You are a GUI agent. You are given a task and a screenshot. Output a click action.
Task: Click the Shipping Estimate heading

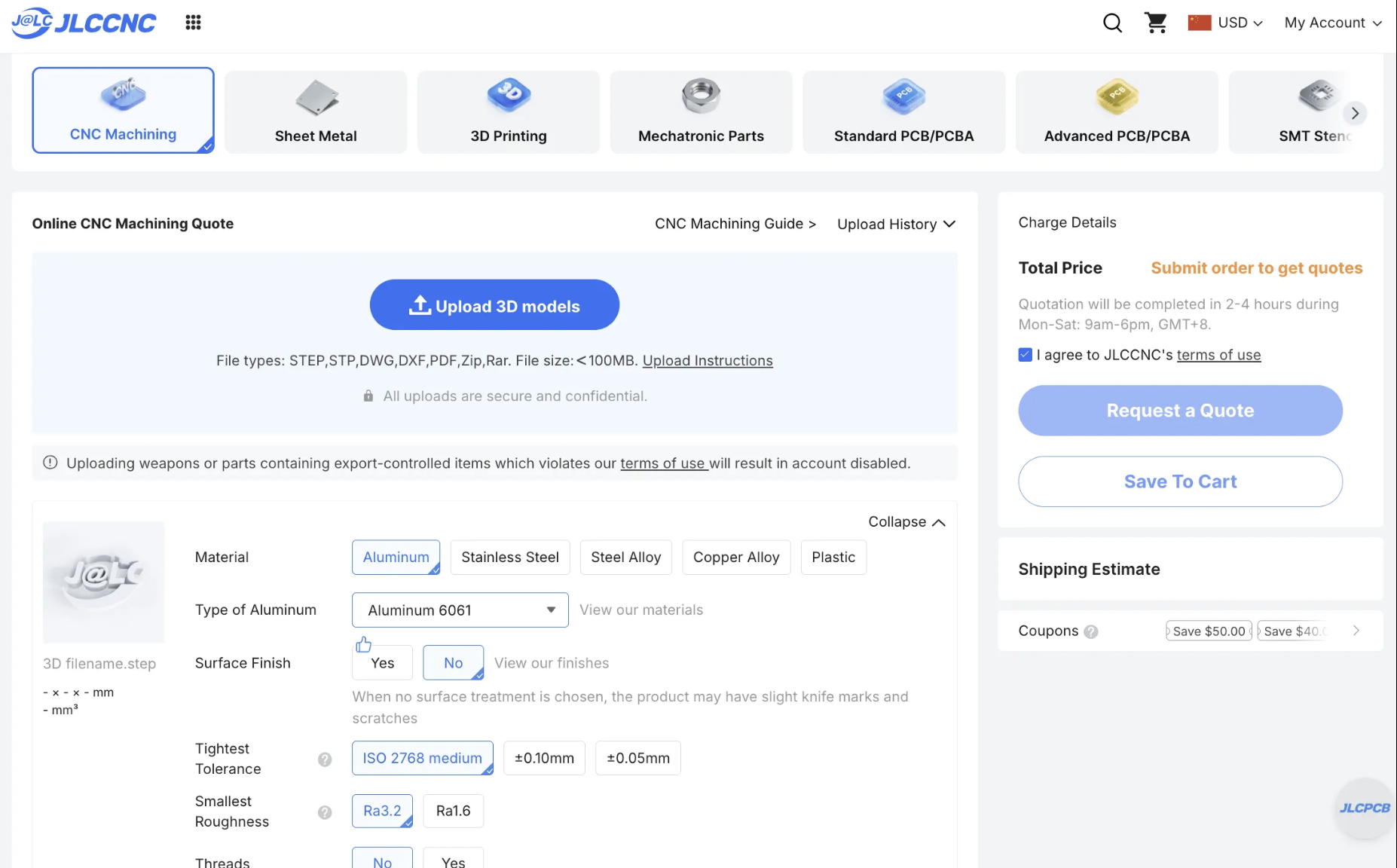click(1089, 570)
